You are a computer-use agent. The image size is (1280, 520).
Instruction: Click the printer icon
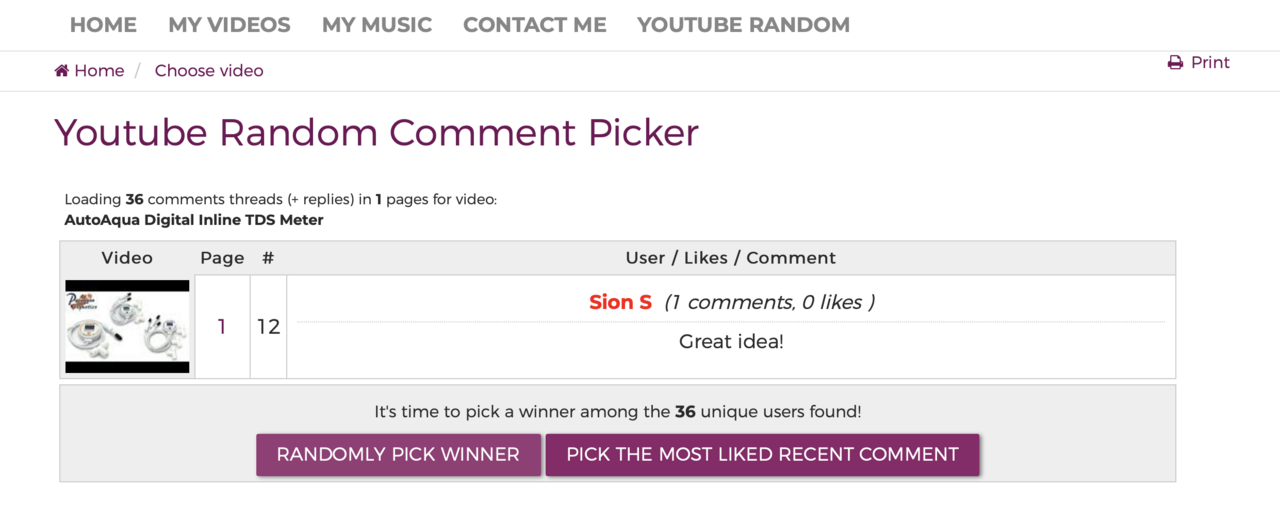pos(1175,63)
